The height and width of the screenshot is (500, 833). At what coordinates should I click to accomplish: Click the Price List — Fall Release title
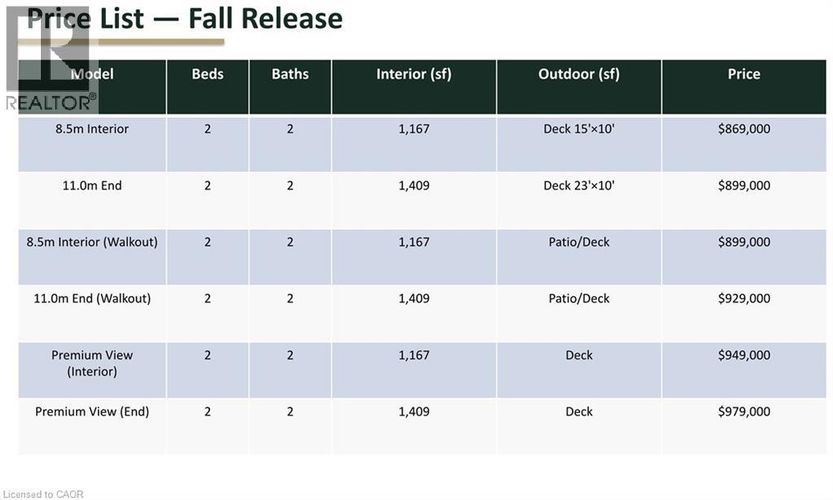[x=185, y=18]
